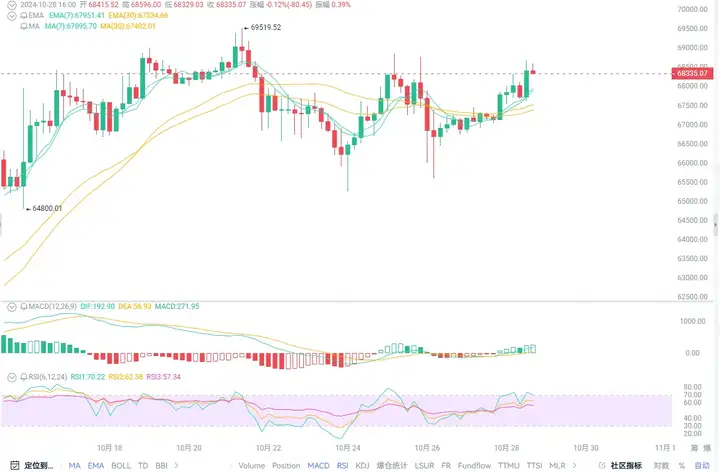Click the 69519.52 high price marker

tap(263, 28)
